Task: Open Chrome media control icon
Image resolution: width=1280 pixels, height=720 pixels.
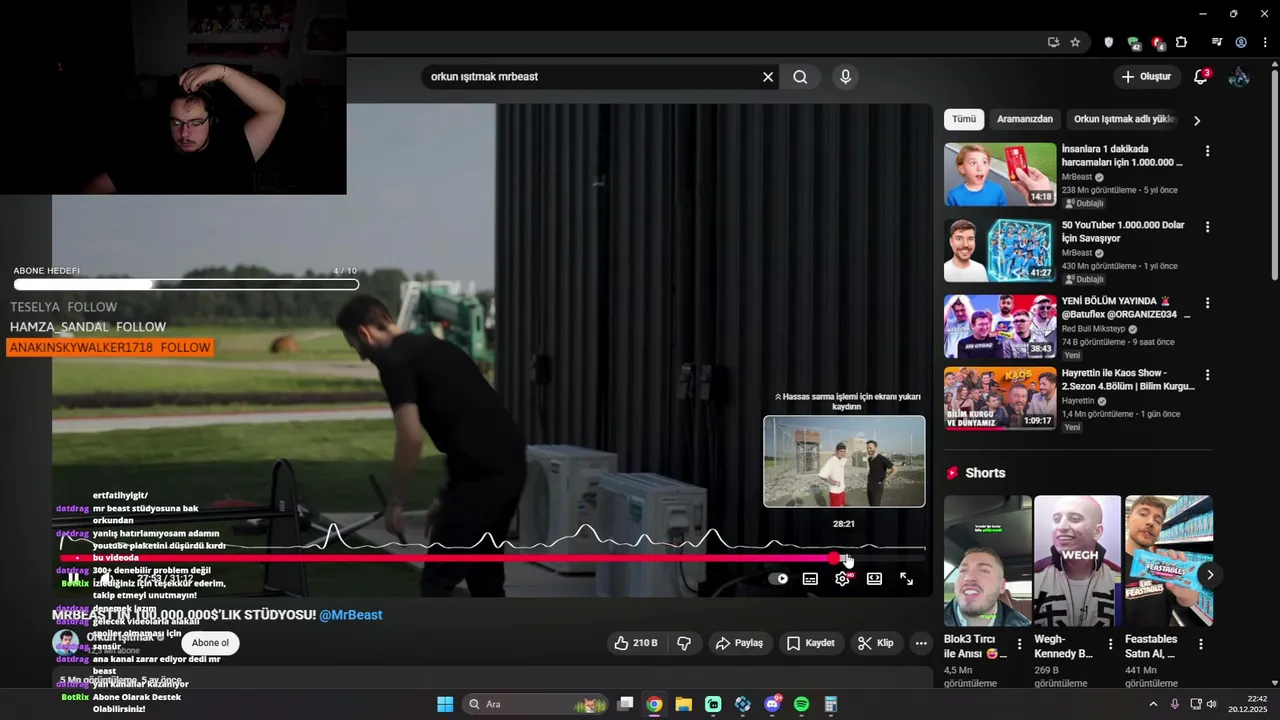Action: (1216, 42)
